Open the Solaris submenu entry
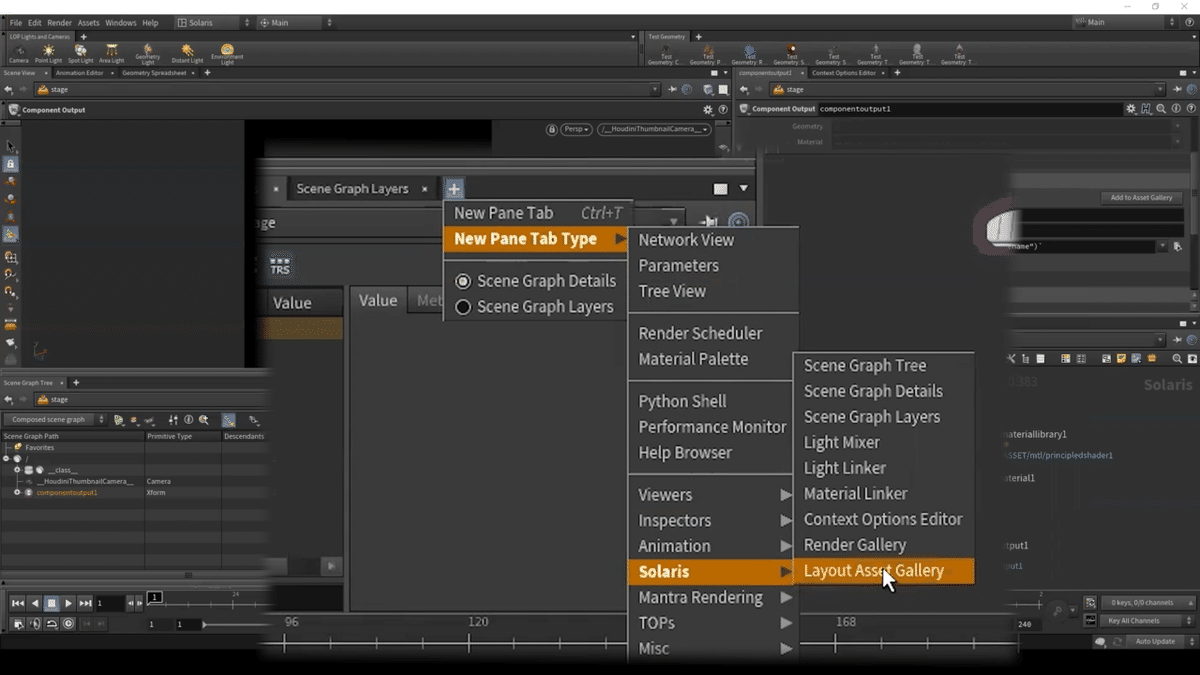This screenshot has width=1200, height=675. click(711, 572)
